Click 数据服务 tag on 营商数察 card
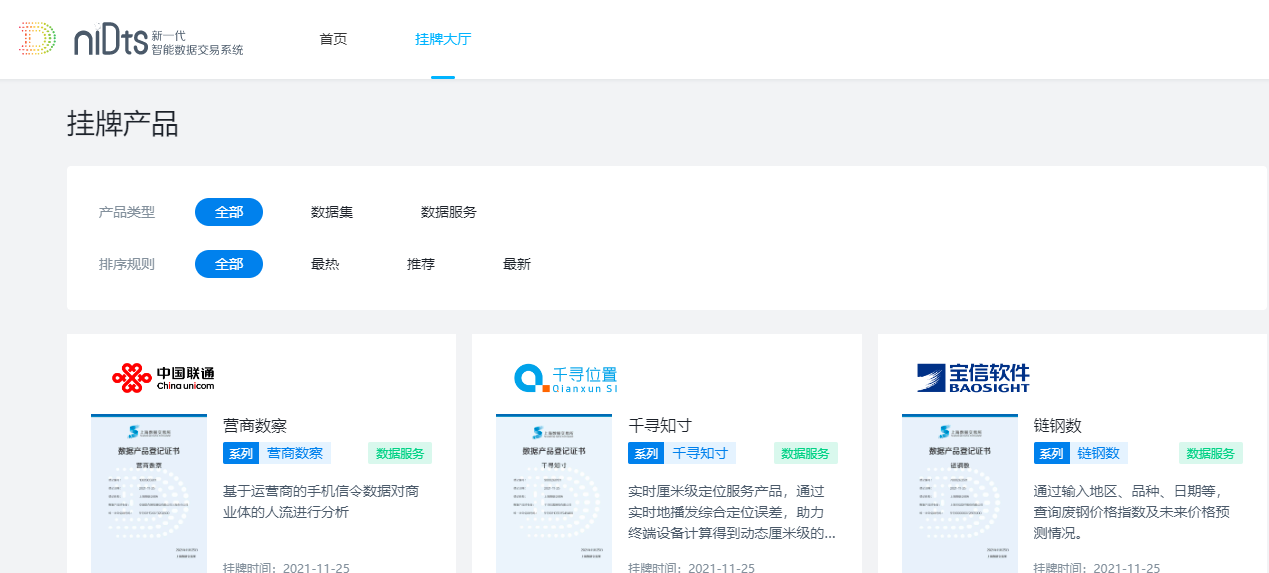 point(400,453)
